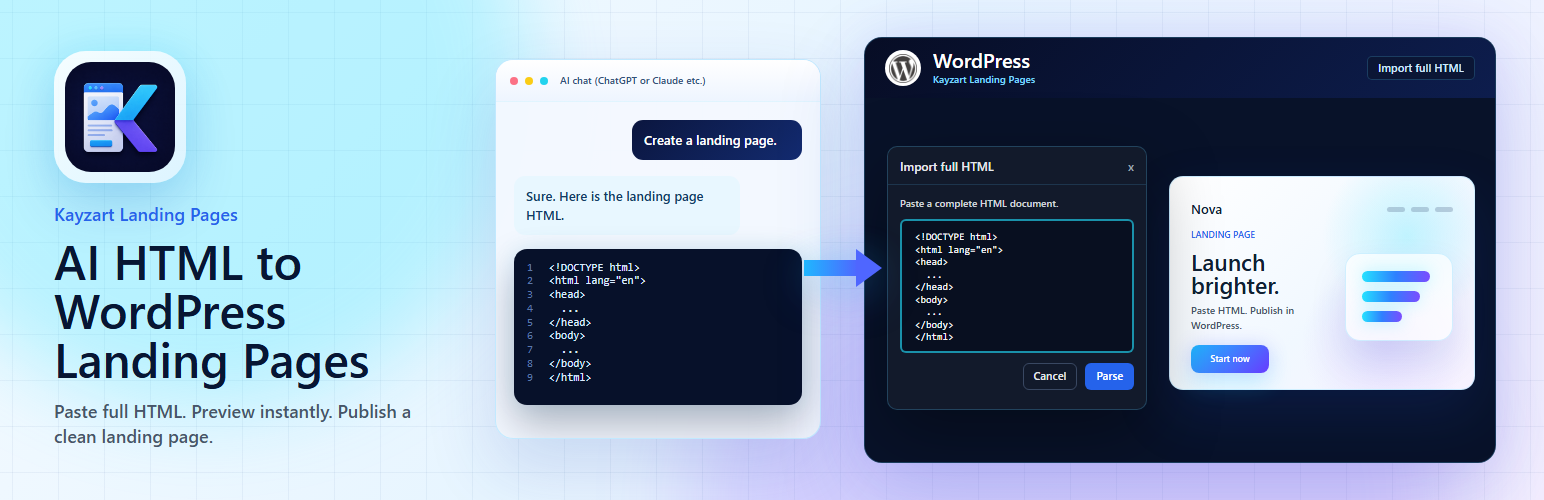The height and width of the screenshot is (500, 1544).
Task: Click the 'Paste HTML. Publish in WordPress.' preview text
Action: (x=1243, y=318)
